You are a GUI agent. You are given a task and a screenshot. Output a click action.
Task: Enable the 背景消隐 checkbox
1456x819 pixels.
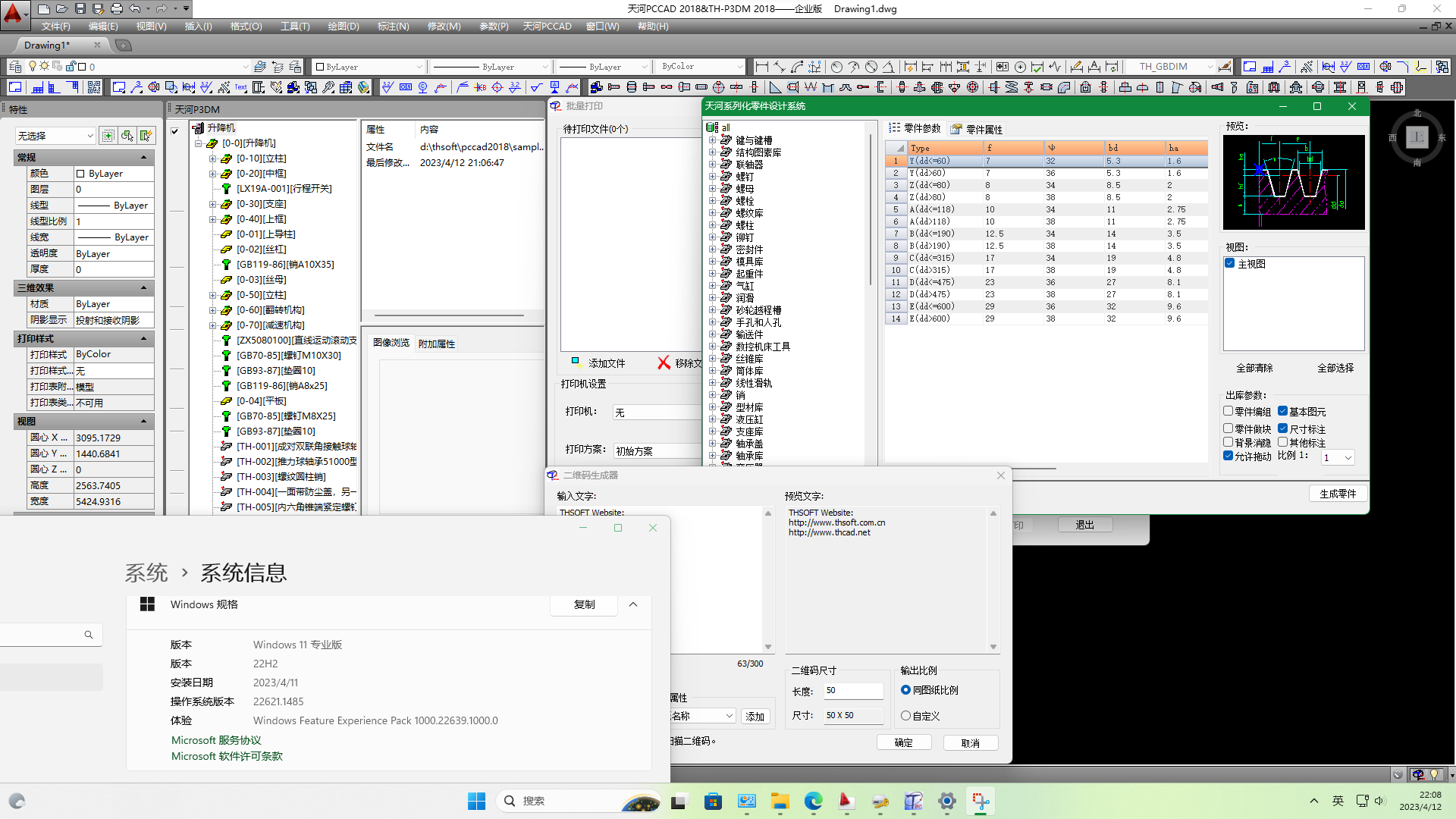click(x=1228, y=442)
